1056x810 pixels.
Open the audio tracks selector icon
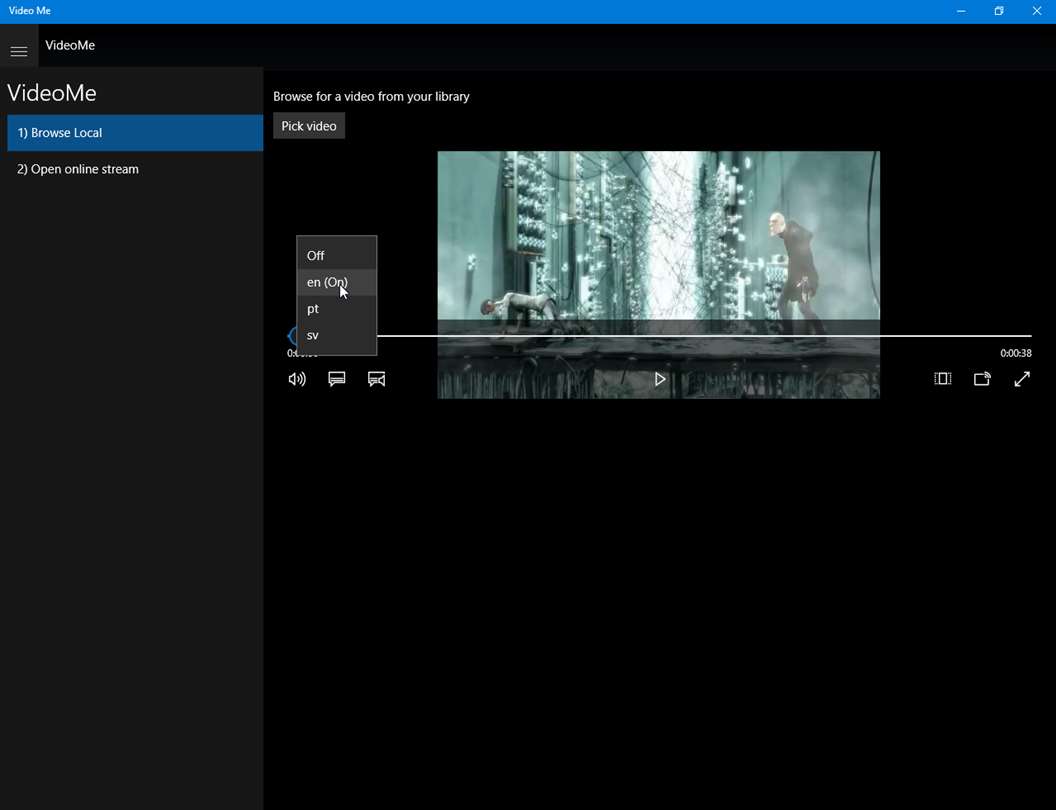coord(377,379)
